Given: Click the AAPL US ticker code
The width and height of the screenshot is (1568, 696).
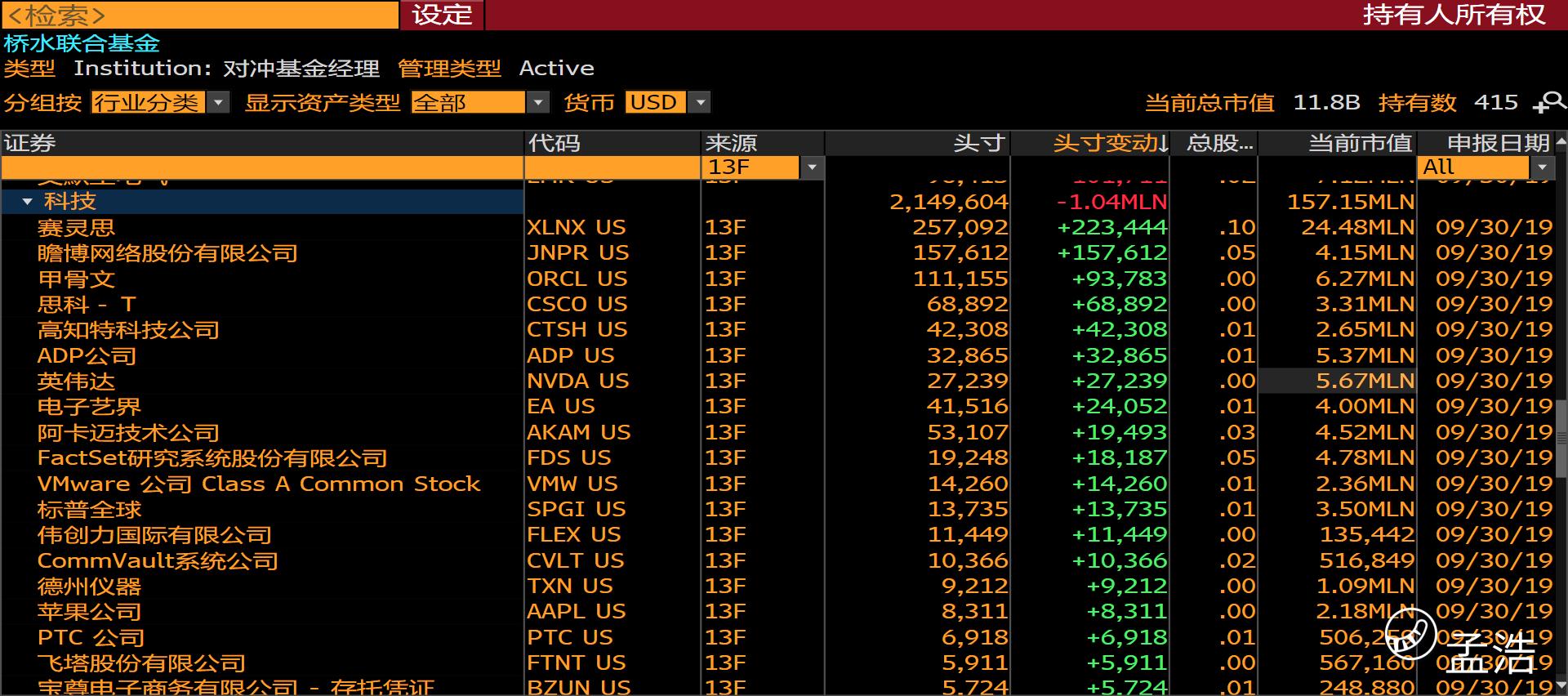Looking at the screenshot, I should coord(577,611).
